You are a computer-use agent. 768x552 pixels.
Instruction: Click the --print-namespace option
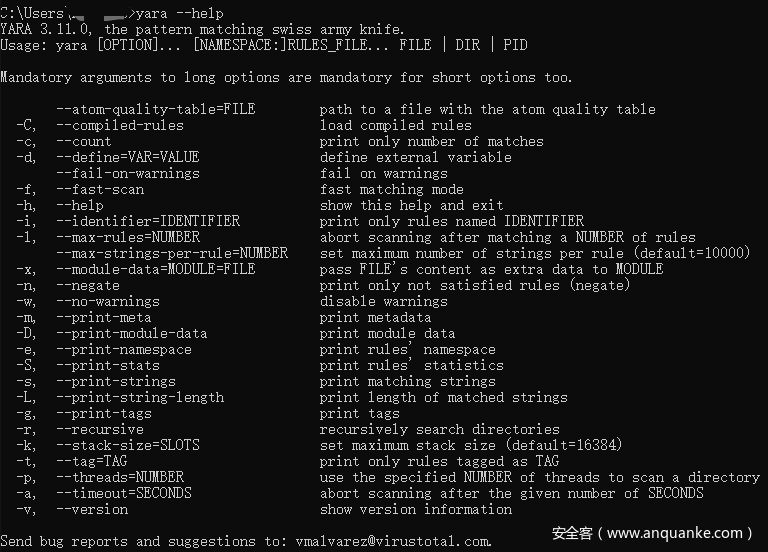[123, 349]
